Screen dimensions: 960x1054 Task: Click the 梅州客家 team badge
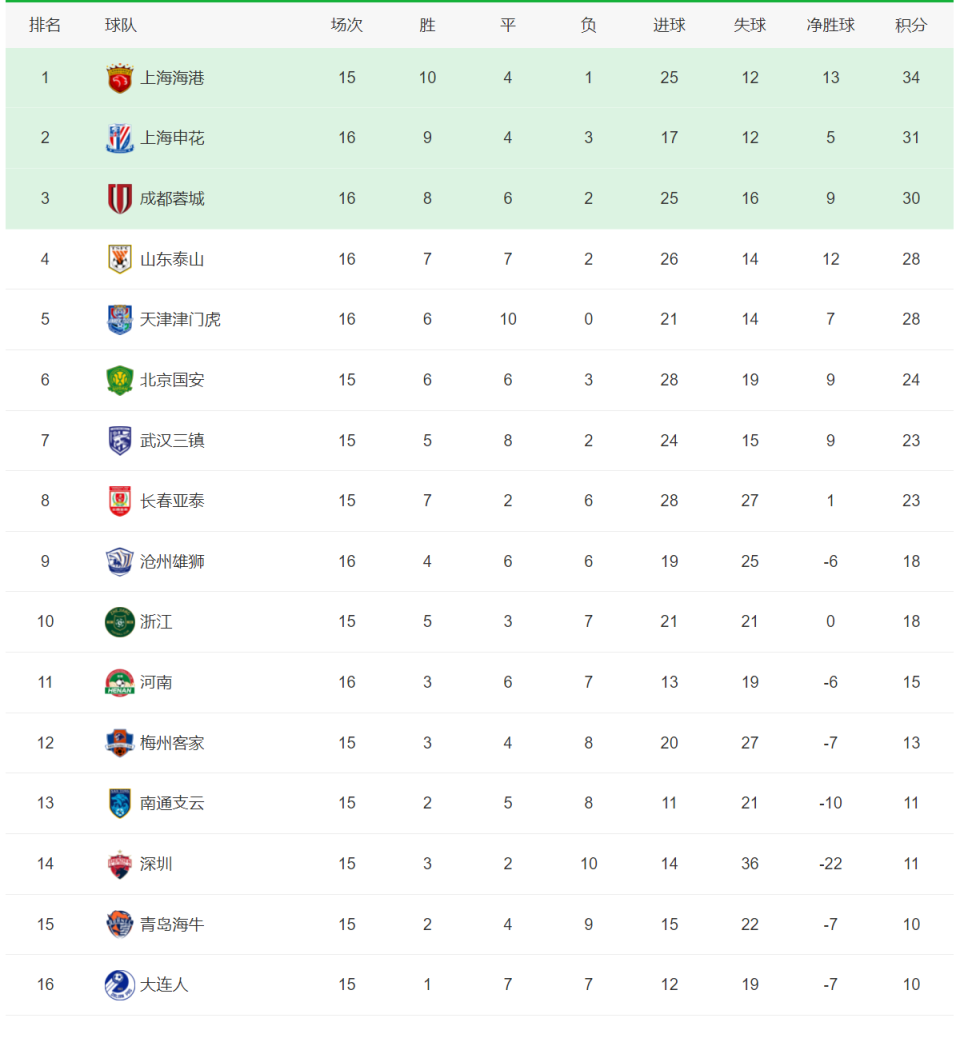pyautogui.click(x=120, y=743)
